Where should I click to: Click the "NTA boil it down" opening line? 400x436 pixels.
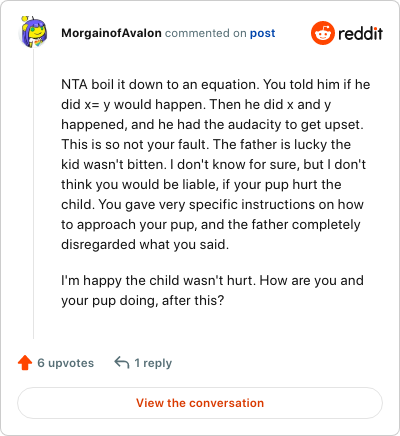[x=216, y=85]
